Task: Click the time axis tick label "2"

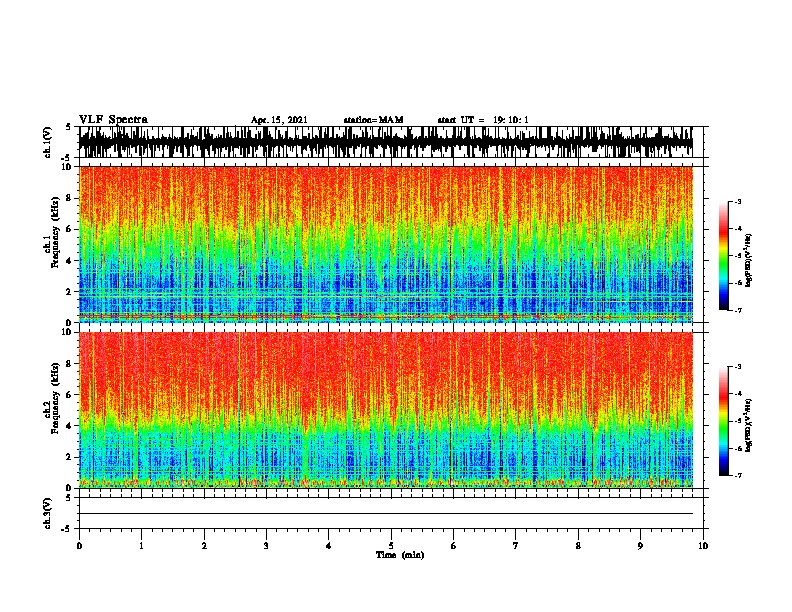Action: 204,546
